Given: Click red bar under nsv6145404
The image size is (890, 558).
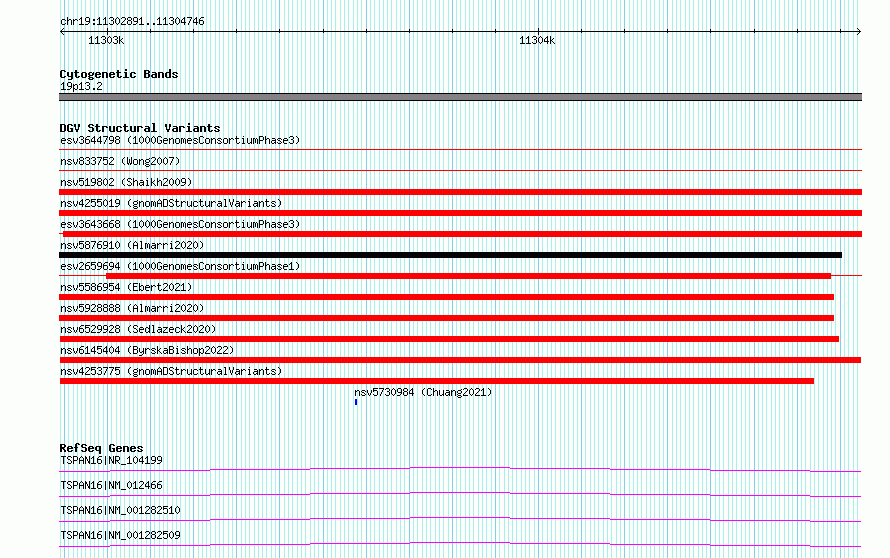Looking at the screenshot, I should pyautogui.click(x=460, y=360).
